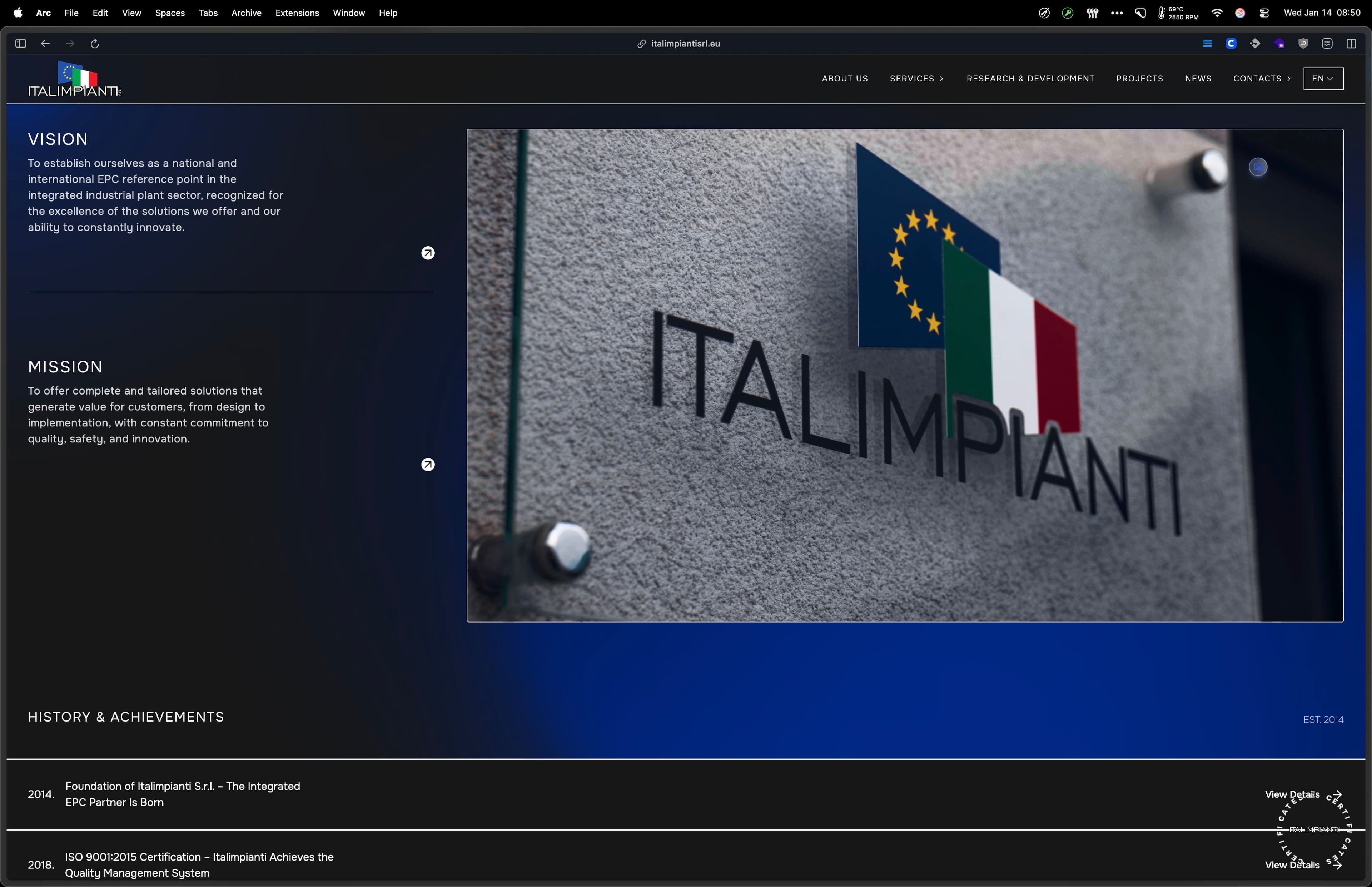The height and width of the screenshot is (887, 1372).
Task: Open the blue C extension popup
Action: coord(1232,43)
